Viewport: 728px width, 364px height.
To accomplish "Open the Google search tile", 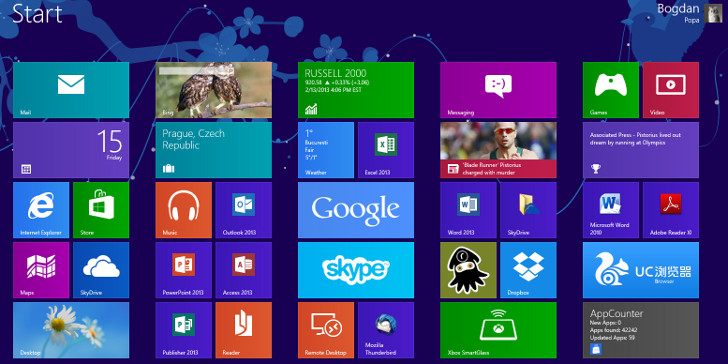I will (x=356, y=210).
